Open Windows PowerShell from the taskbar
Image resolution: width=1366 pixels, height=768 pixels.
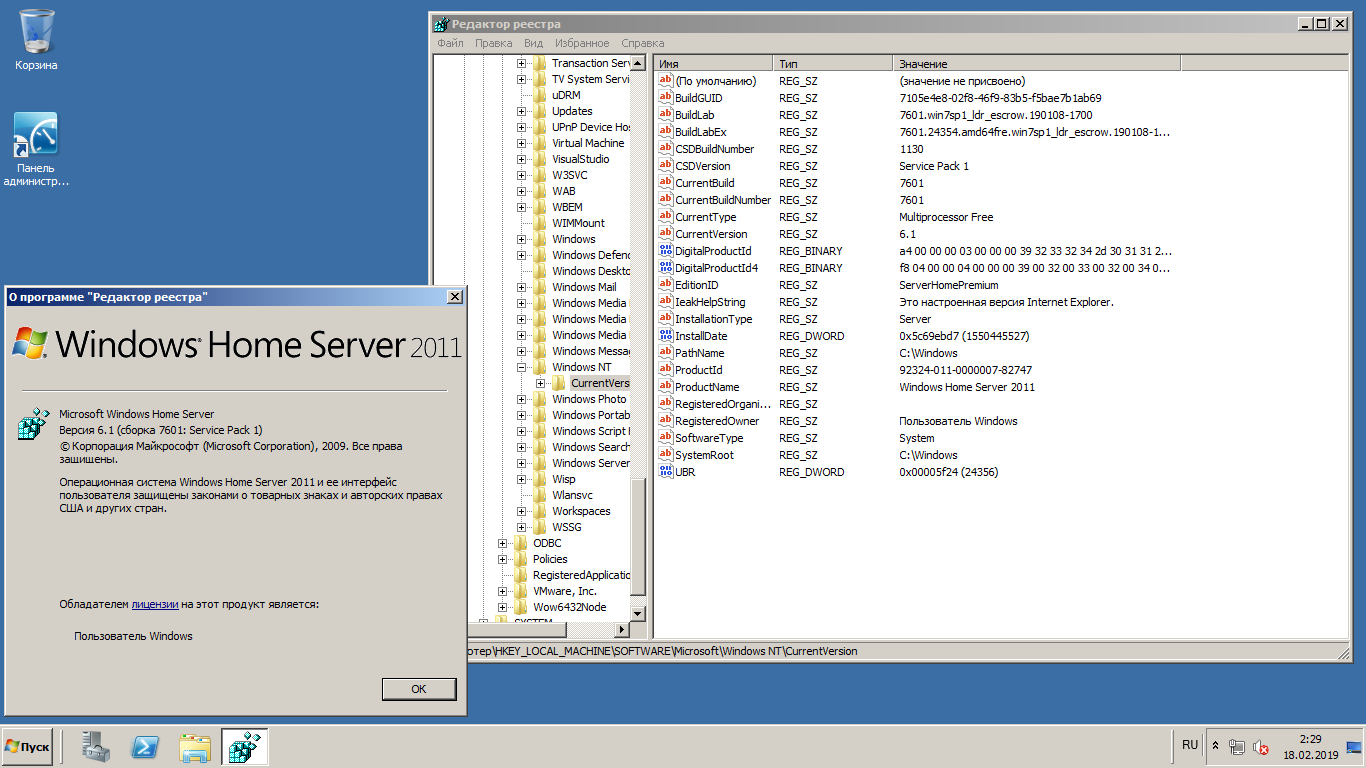(146, 747)
